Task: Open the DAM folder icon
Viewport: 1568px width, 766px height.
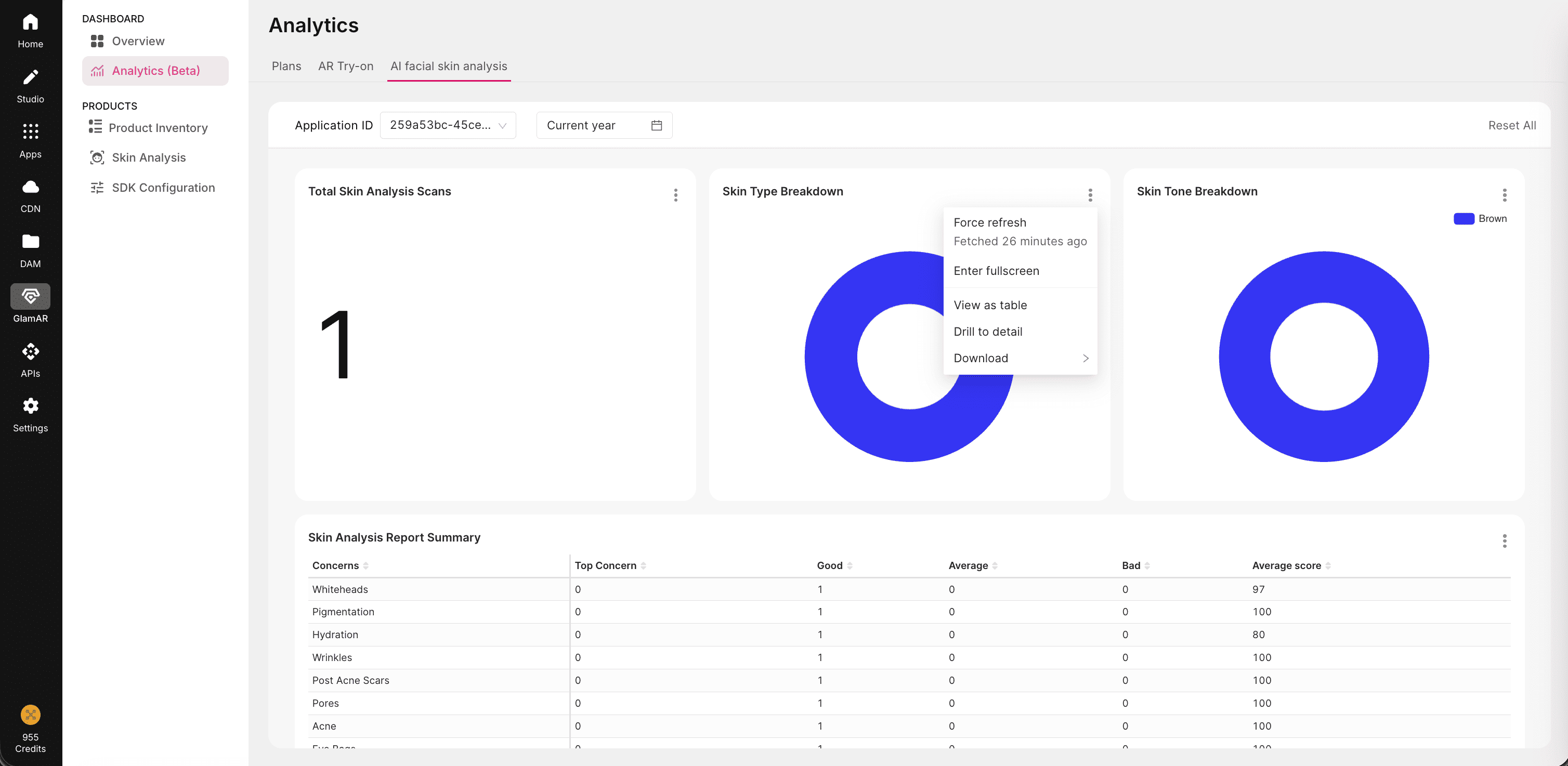Action: tap(31, 242)
